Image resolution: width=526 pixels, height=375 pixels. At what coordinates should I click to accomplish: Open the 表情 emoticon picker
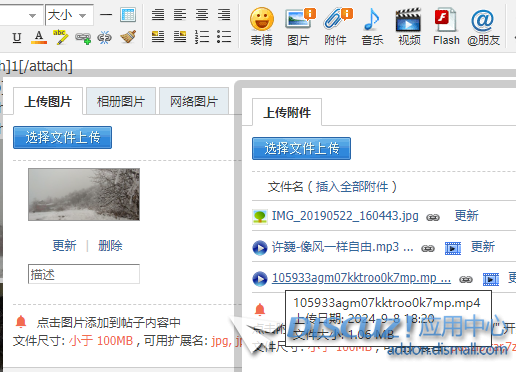point(262,26)
